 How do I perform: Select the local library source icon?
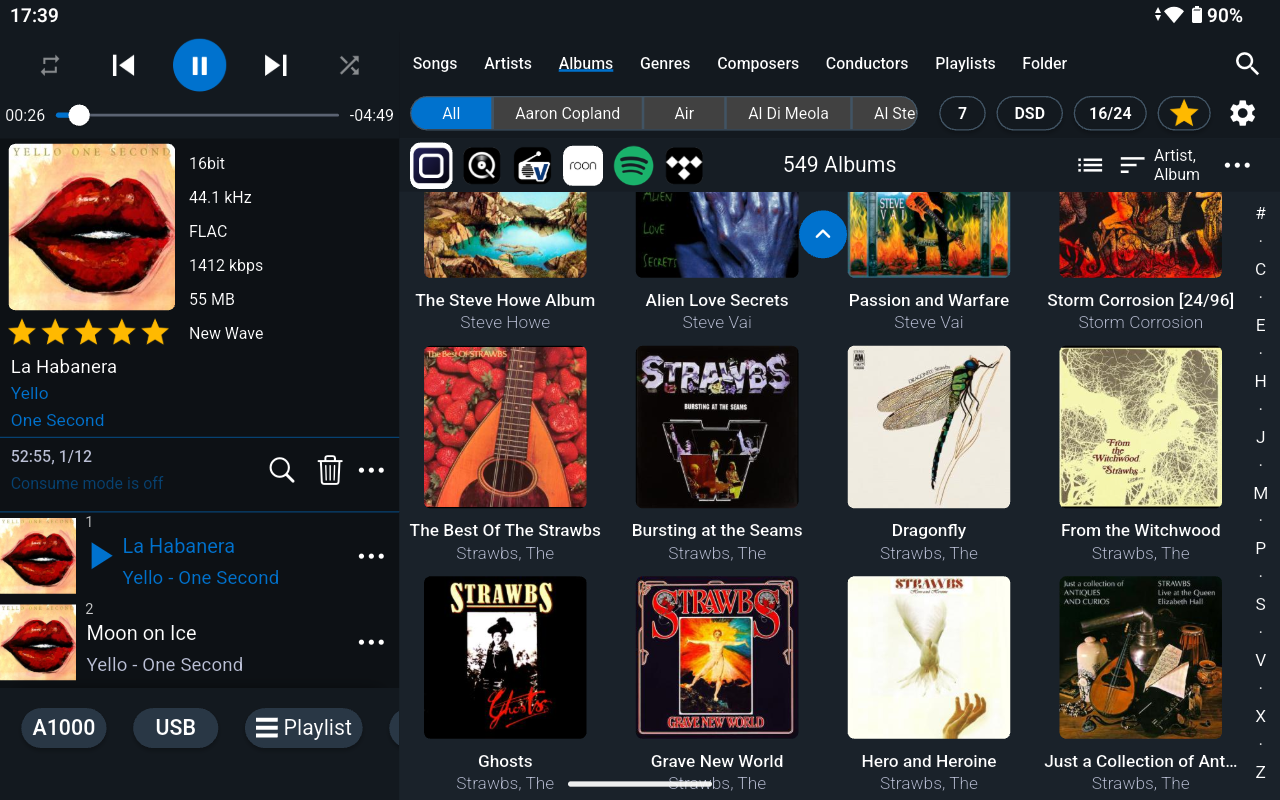coord(431,166)
